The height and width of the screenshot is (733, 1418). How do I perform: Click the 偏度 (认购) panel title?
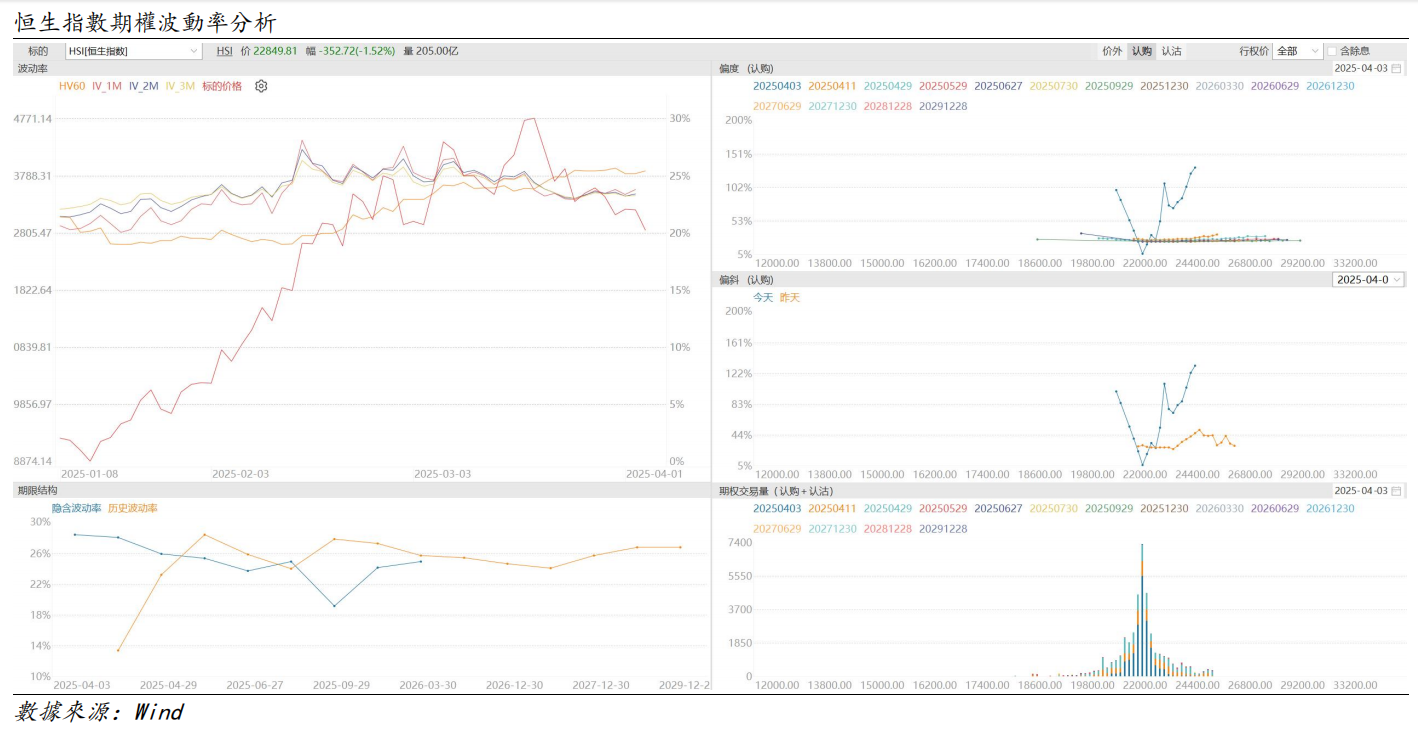click(746, 68)
